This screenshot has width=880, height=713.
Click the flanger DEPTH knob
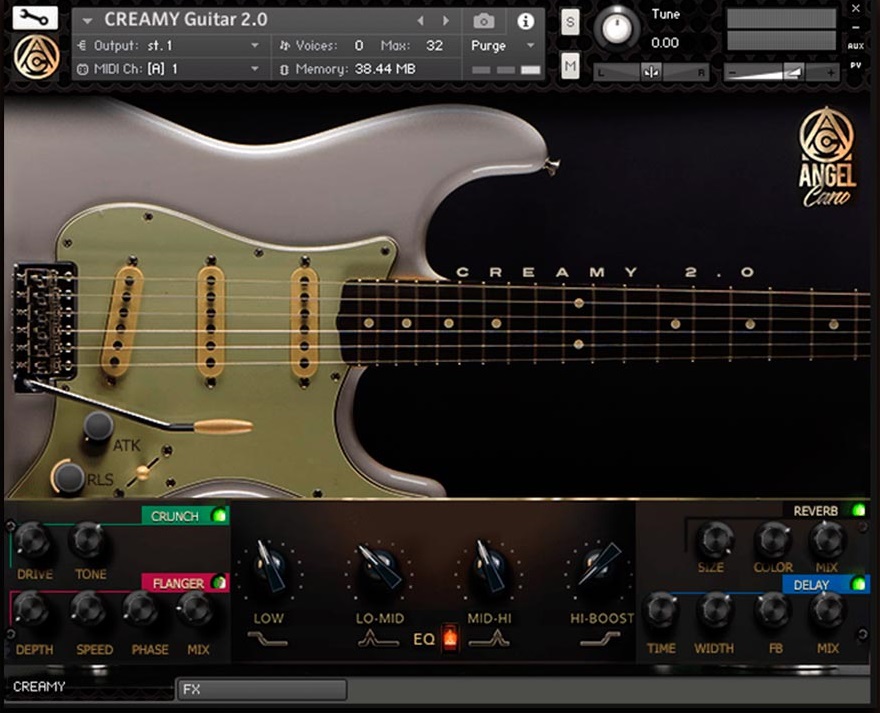click(x=31, y=610)
